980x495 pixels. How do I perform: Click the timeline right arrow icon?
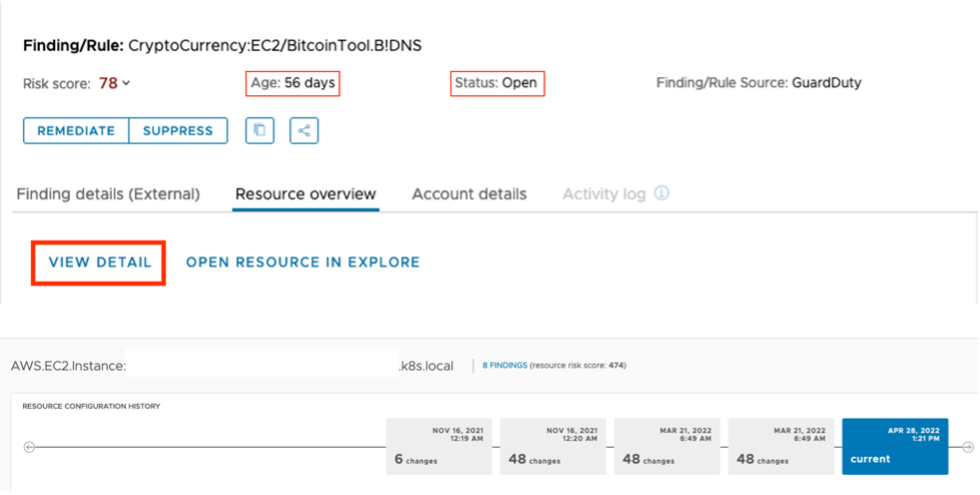(967, 447)
